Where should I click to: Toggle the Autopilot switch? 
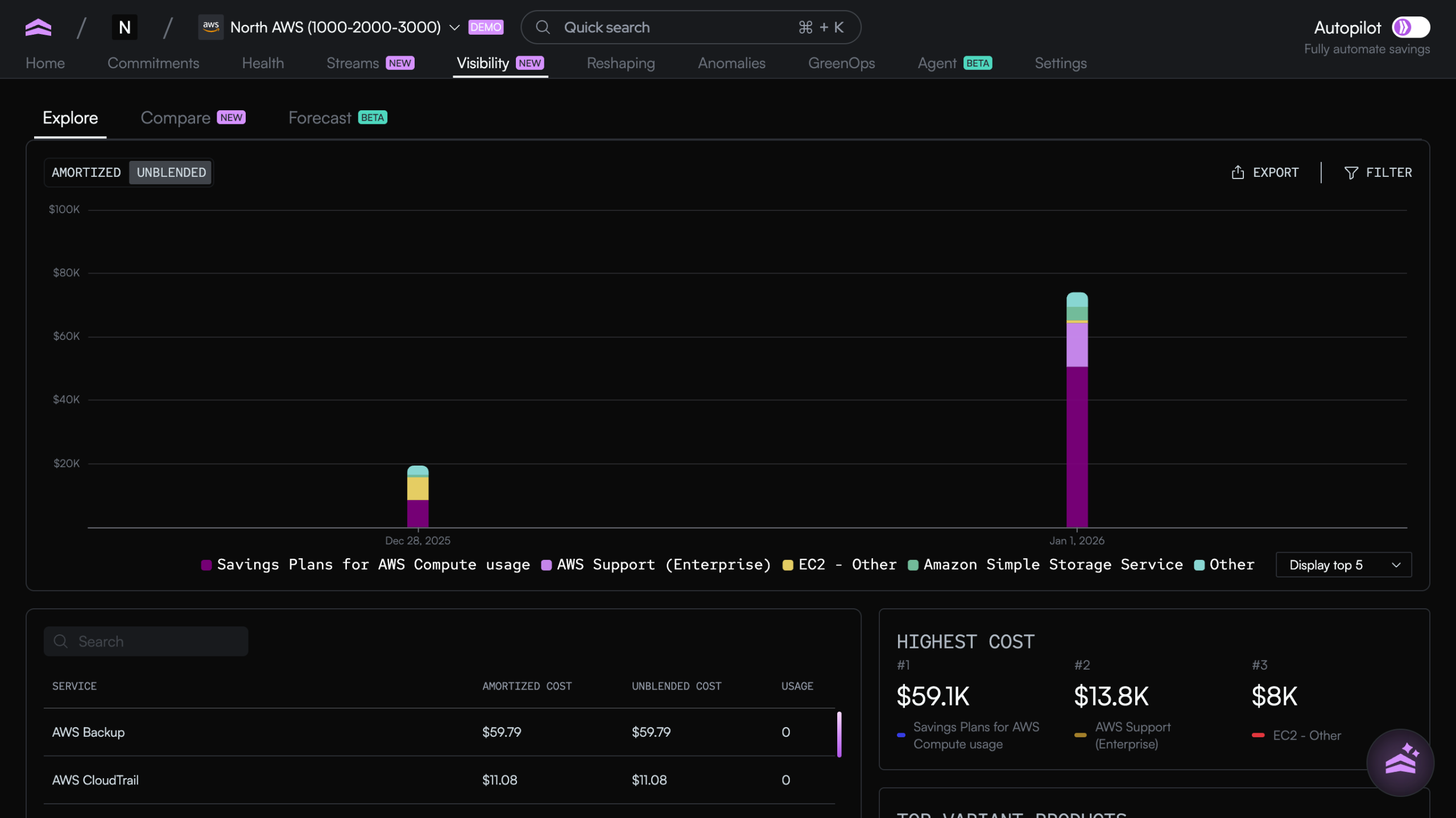pyautogui.click(x=1410, y=27)
